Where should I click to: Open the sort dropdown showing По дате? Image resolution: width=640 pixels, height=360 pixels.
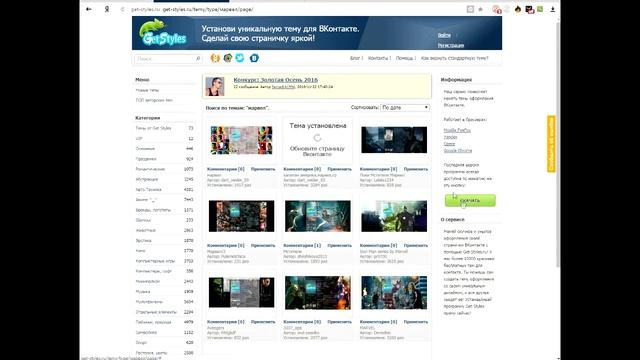click(405, 107)
